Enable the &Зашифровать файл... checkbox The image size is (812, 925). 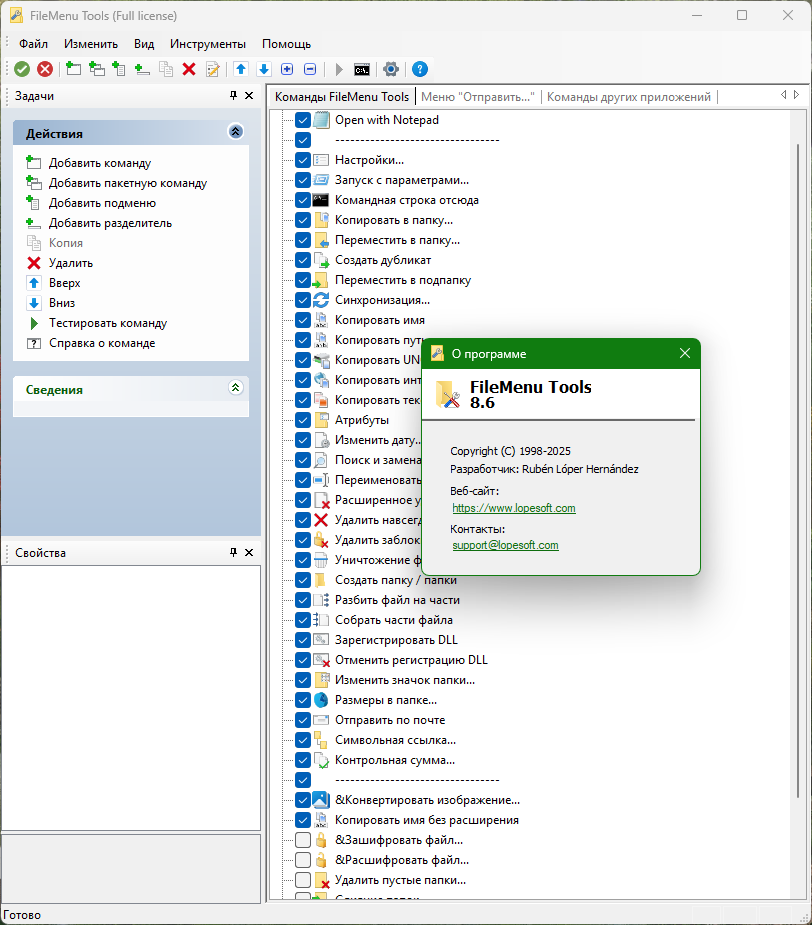point(303,839)
